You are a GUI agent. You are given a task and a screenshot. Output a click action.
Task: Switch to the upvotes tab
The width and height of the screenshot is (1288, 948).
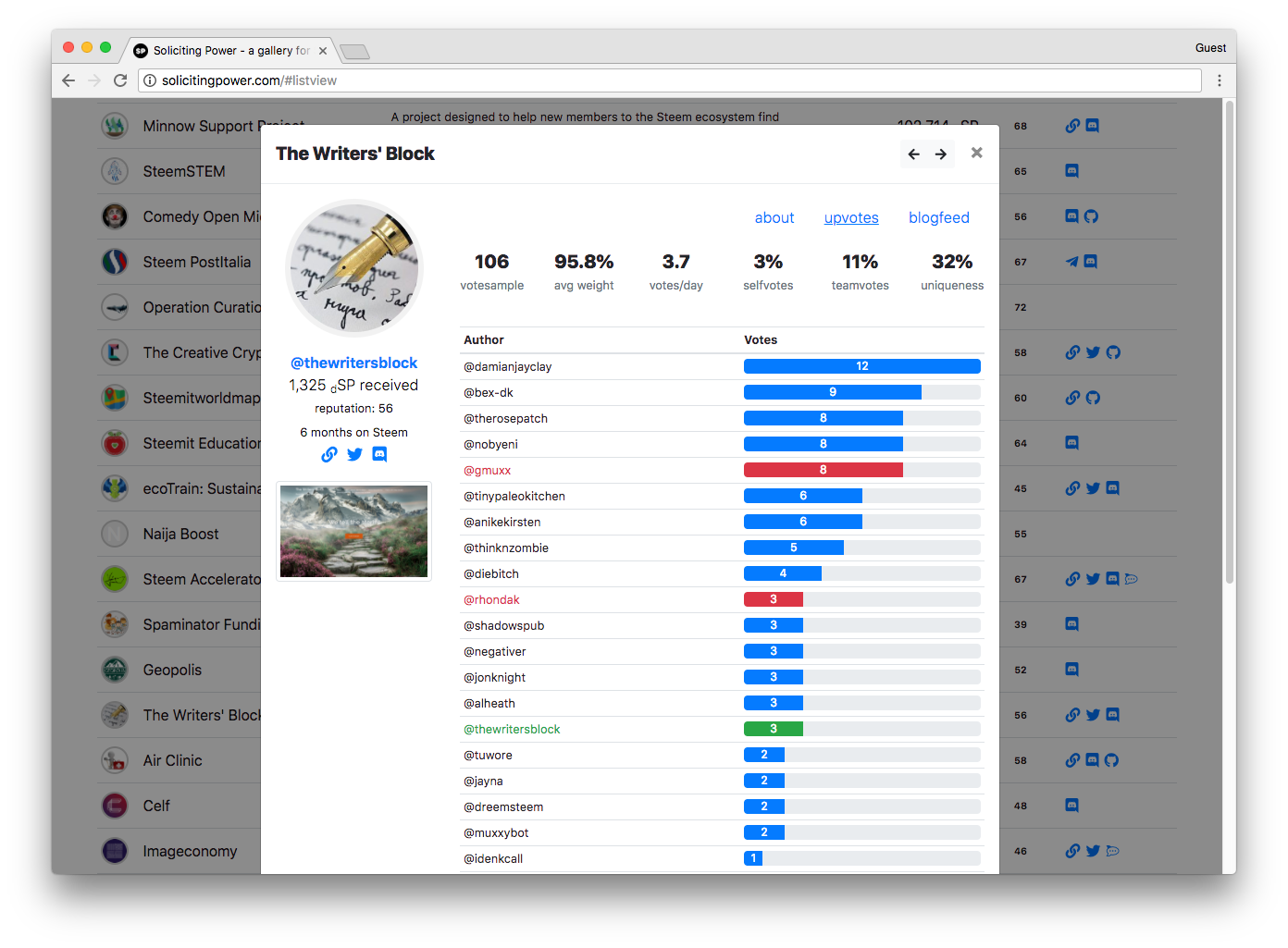(851, 218)
